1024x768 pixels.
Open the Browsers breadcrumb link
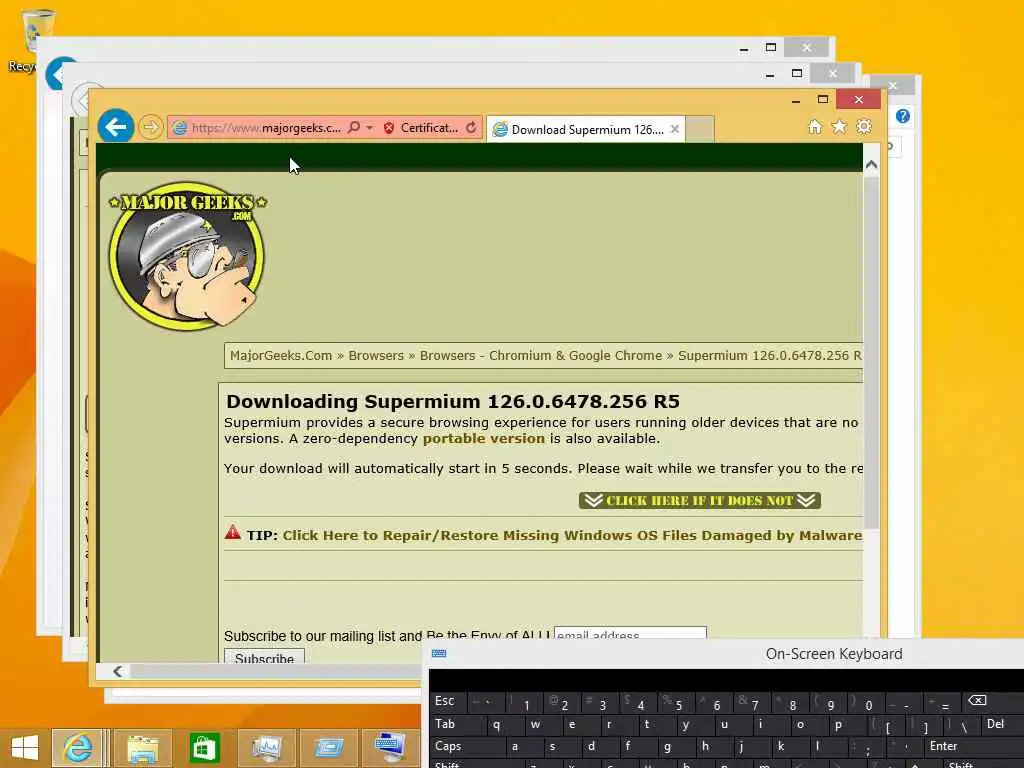coord(376,356)
